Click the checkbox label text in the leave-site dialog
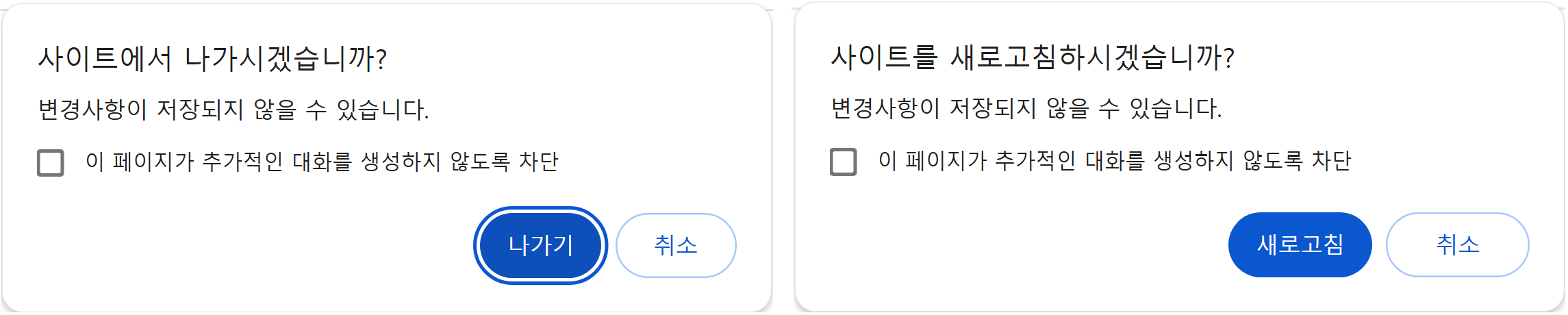This screenshot has height=315, width=1568. pos(322,162)
